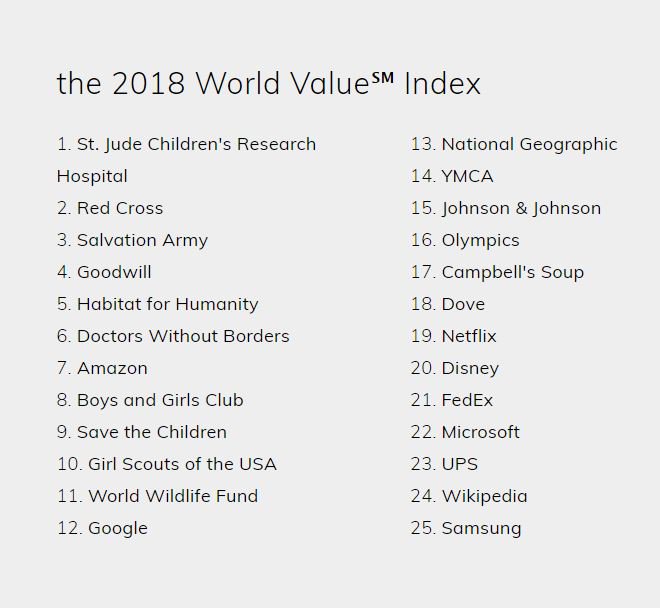Viewport: 660px width, 608px height.
Task: Select "9. Save the Children" entry
Action: click(142, 432)
